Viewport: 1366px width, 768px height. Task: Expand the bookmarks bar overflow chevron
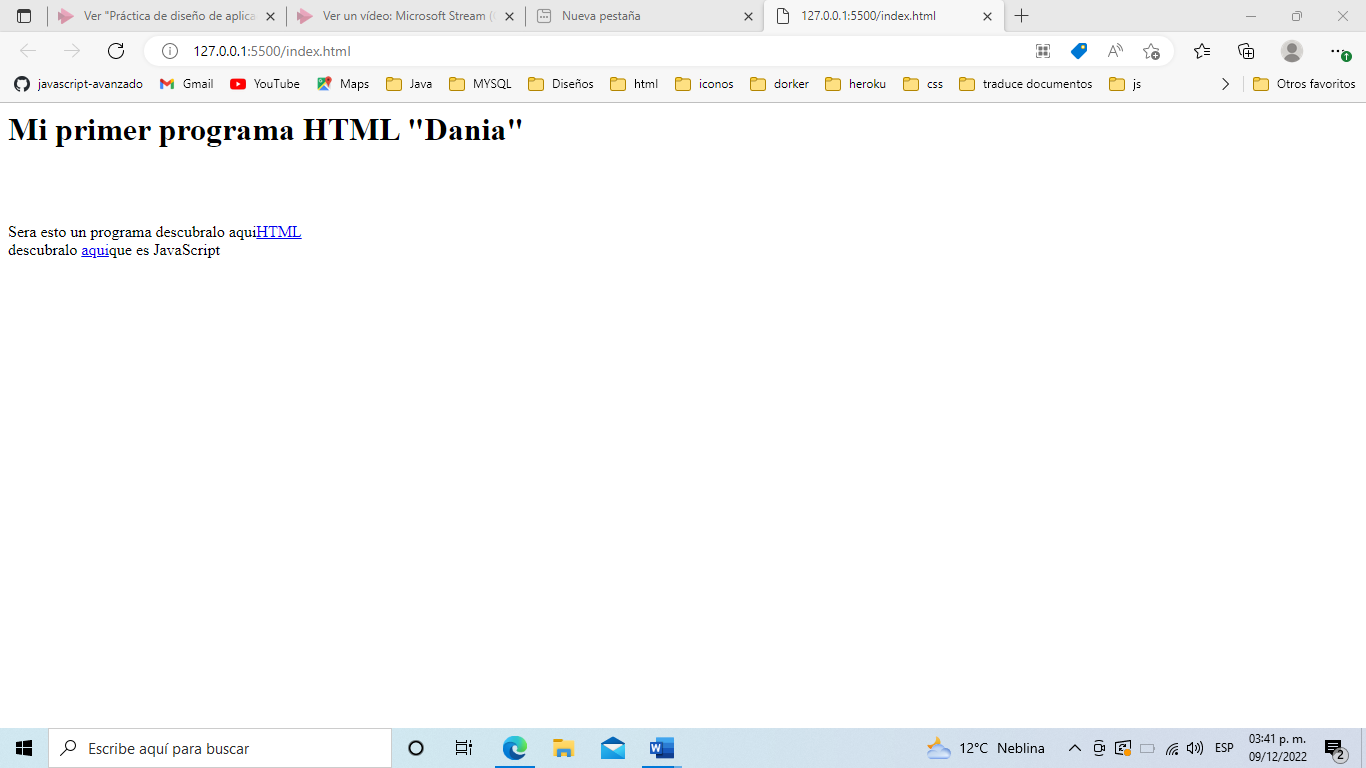click(x=1226, y=84)
